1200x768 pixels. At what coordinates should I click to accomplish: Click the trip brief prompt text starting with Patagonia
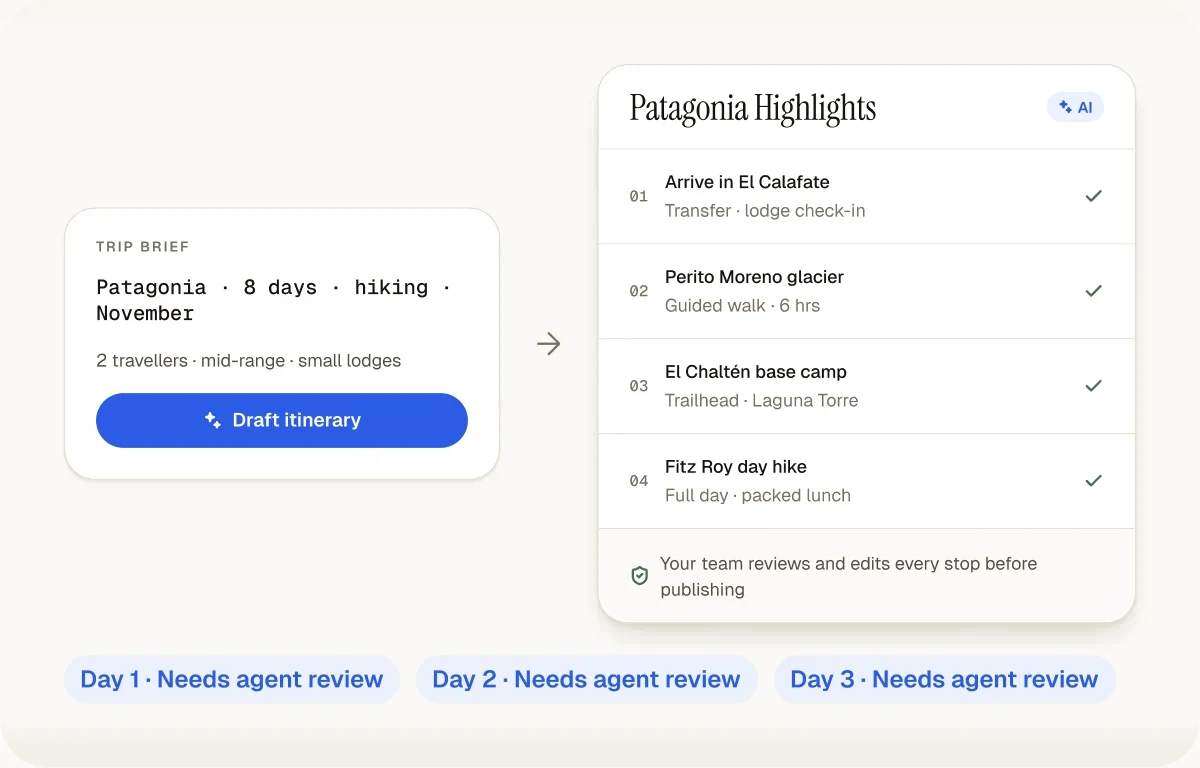[x=273, y=300]
